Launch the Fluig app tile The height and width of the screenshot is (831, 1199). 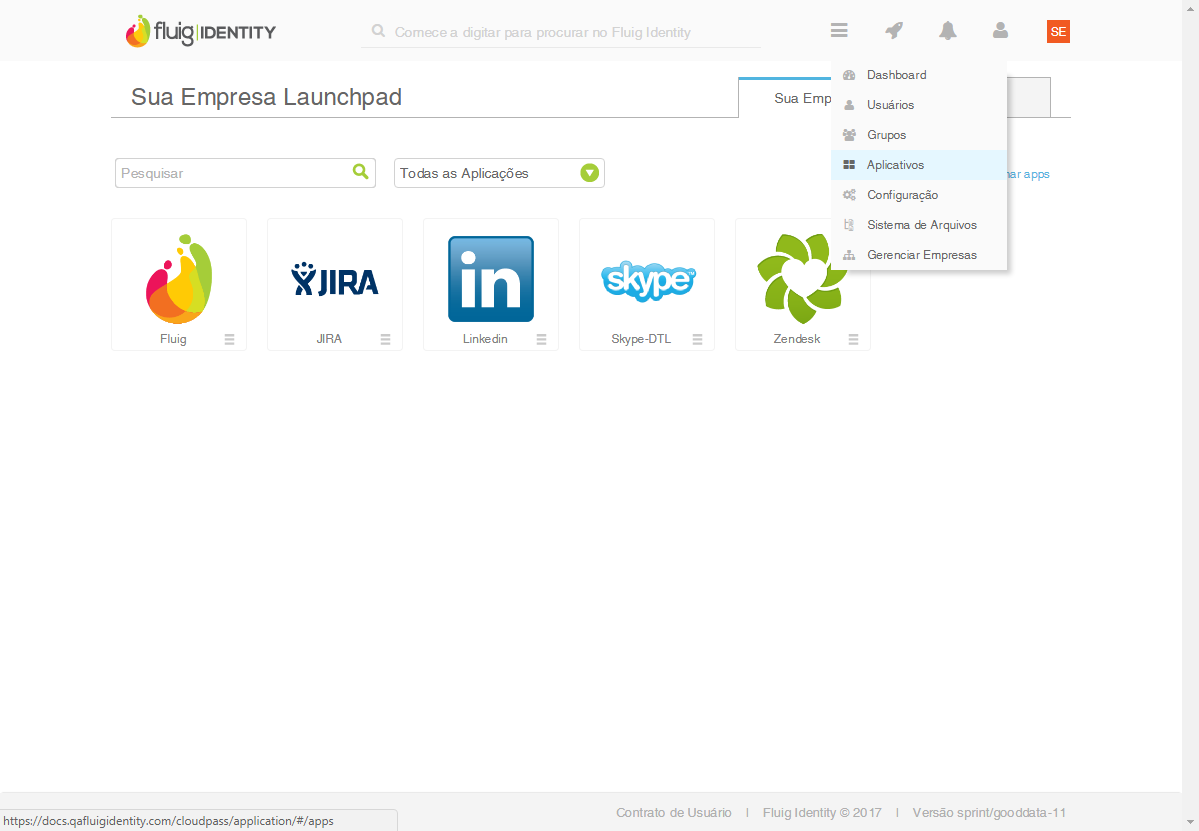(x=179, y=284)
